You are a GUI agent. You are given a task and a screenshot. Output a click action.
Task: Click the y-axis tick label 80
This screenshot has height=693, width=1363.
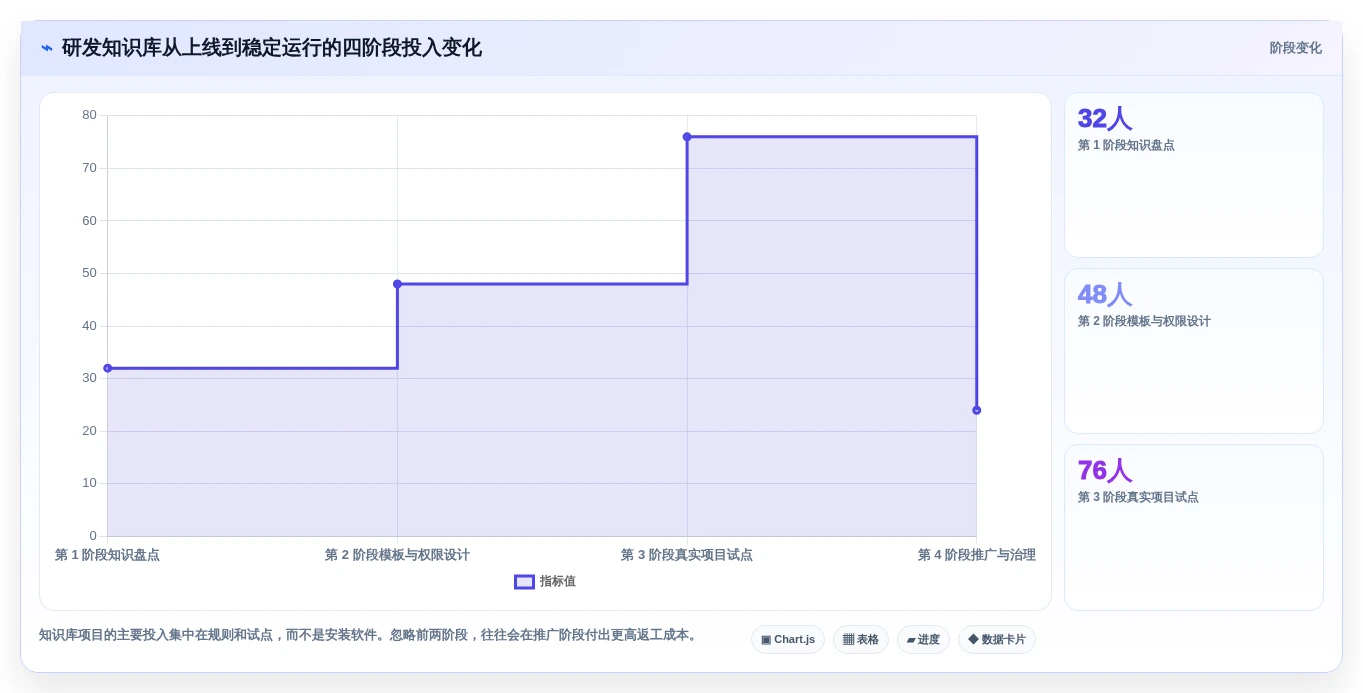point(89,115)
